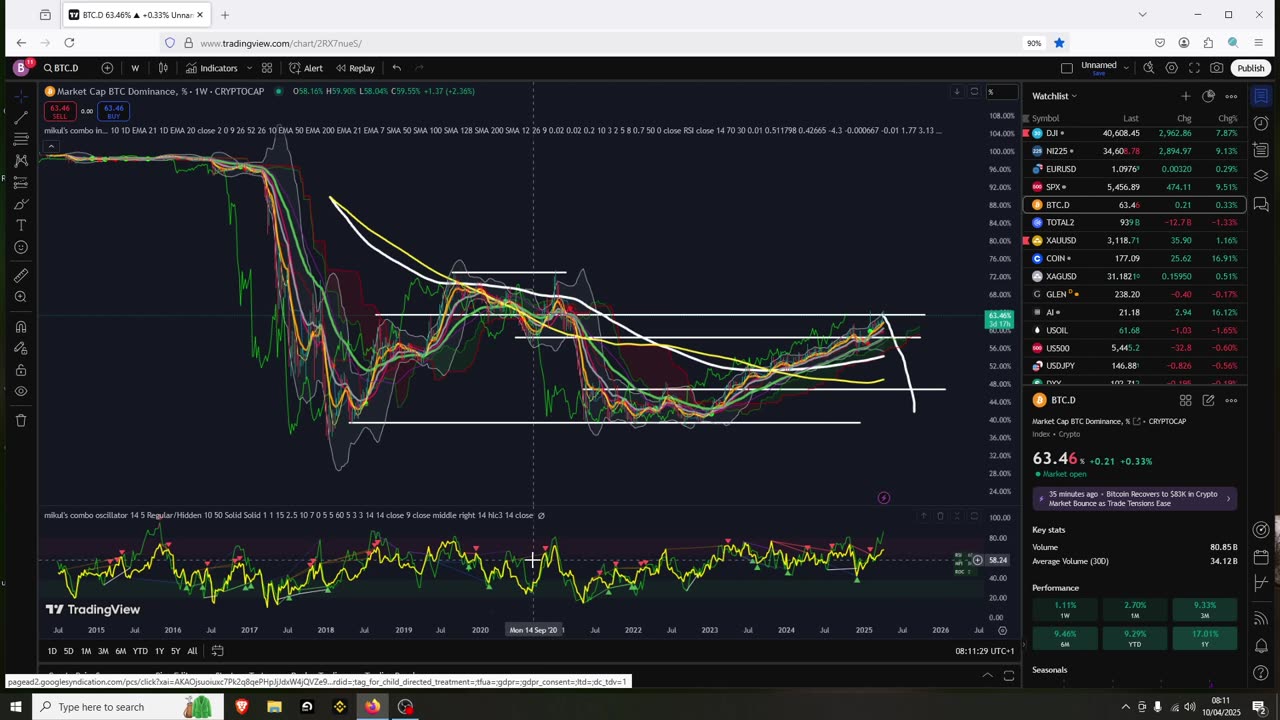Toggle lock all drawing tools

[21, 370]
